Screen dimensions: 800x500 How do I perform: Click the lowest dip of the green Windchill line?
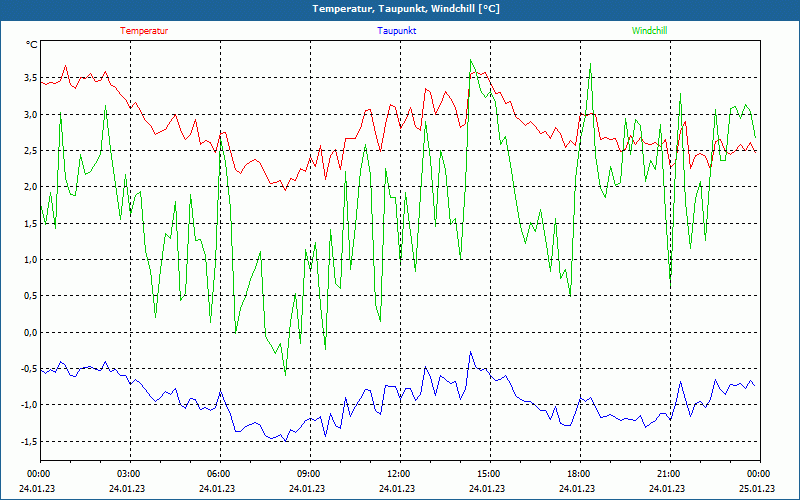pos(285,374)
